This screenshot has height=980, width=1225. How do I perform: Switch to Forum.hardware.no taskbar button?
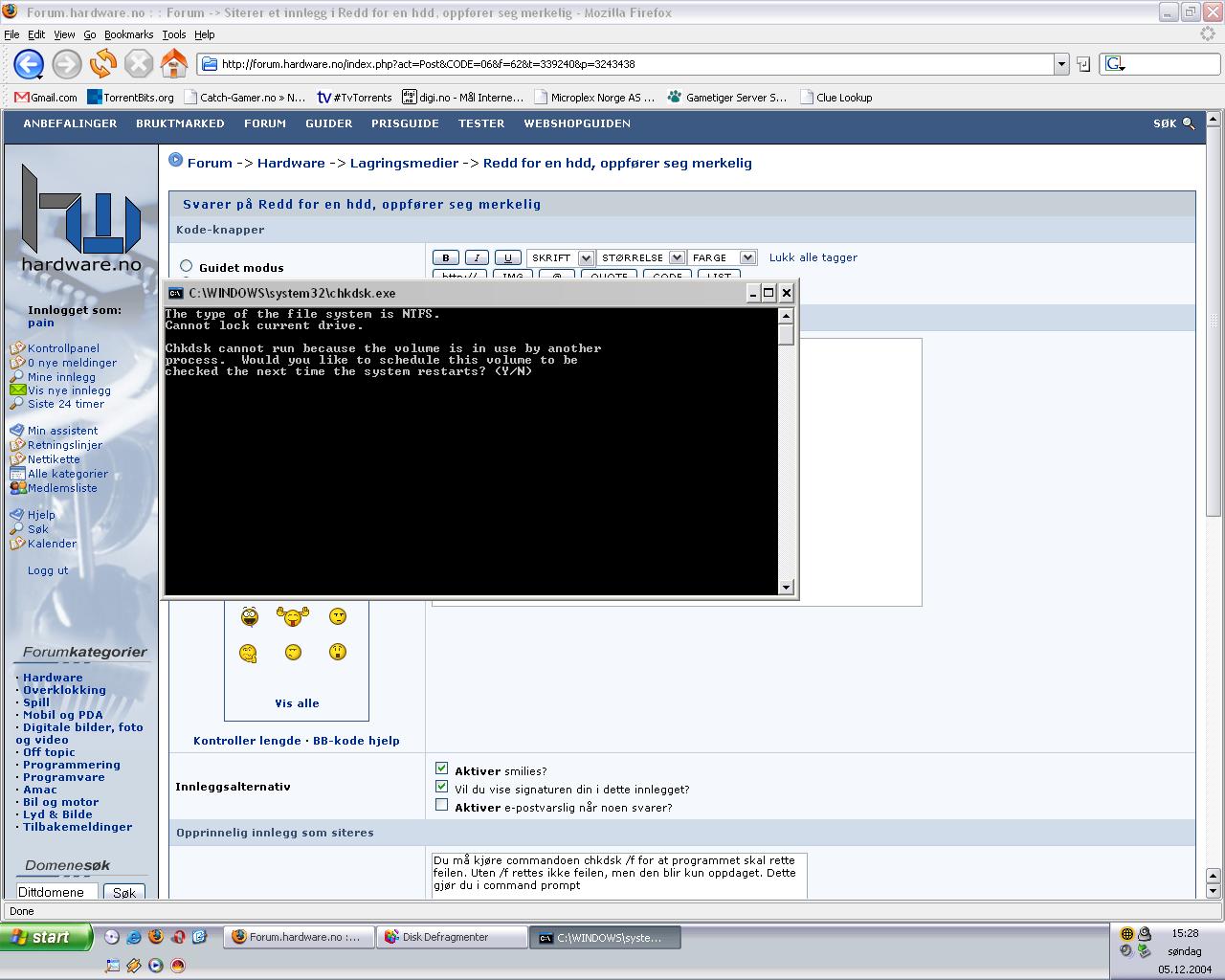[299, 937]
